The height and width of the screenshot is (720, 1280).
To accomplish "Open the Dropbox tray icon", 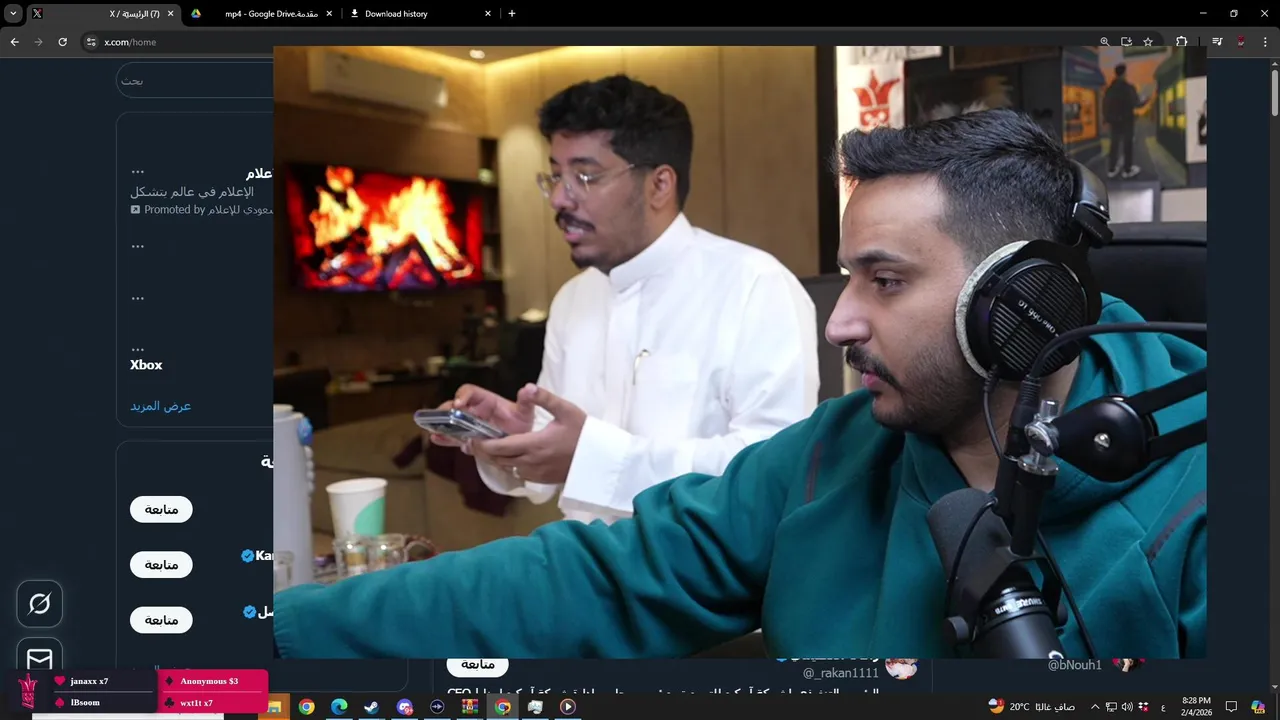I will 1143,707.
